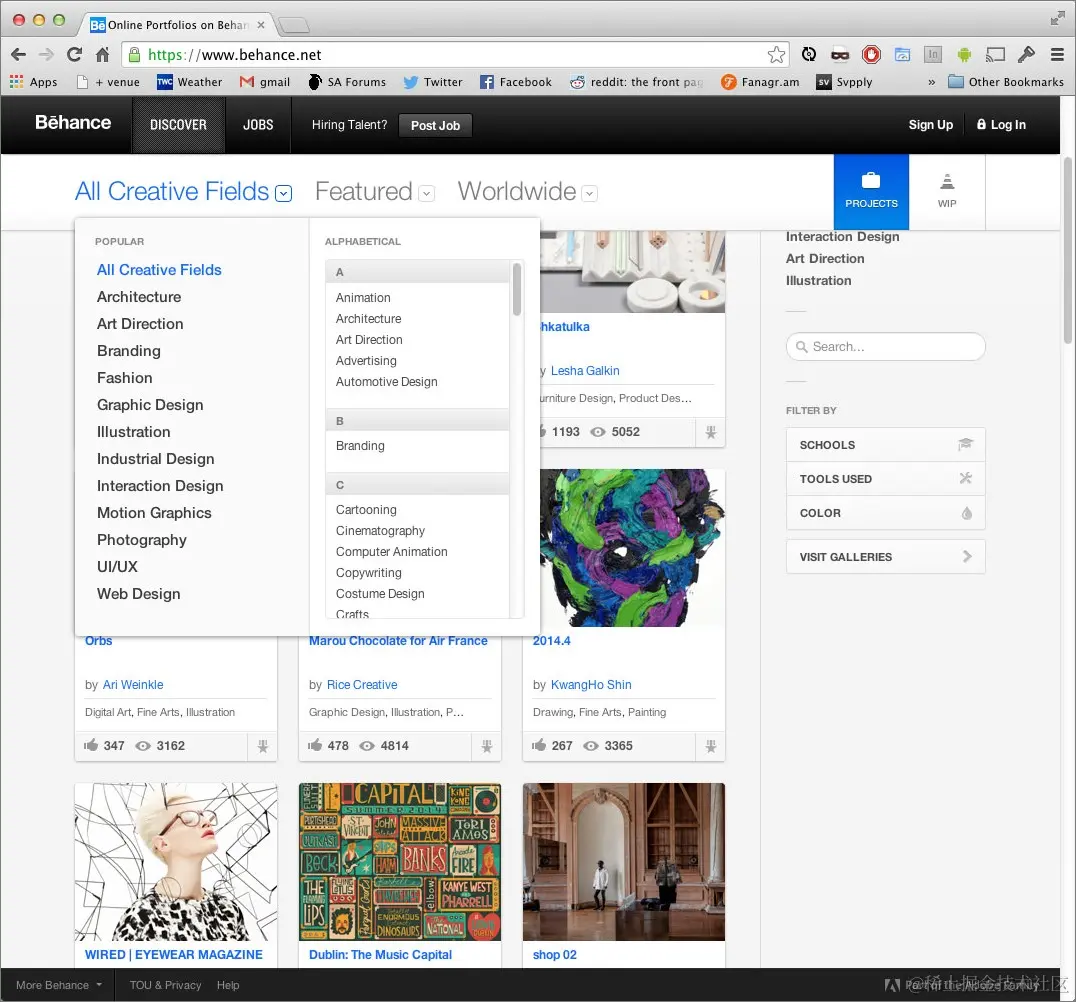
Task: Bookmark this page with the star icon
Action: click(776, 54)
